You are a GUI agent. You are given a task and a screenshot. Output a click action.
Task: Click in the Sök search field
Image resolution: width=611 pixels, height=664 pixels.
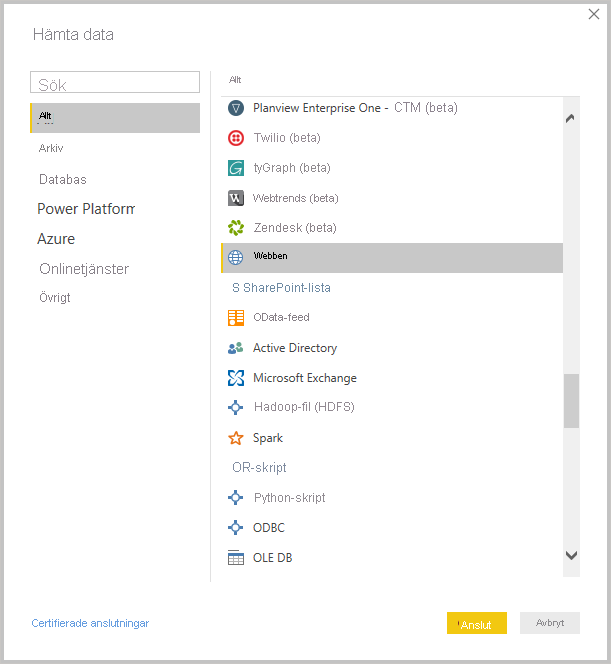click(x=115, y=82)
